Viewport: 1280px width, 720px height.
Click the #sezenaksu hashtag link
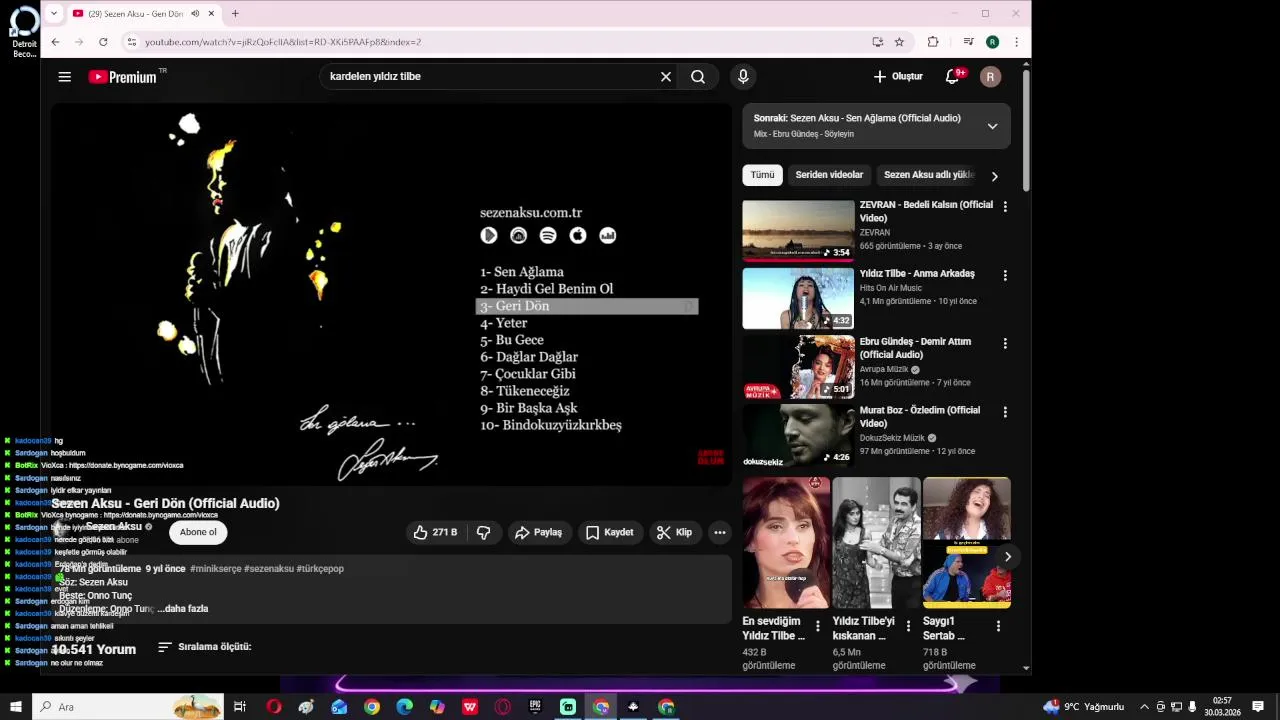[269, 569]
